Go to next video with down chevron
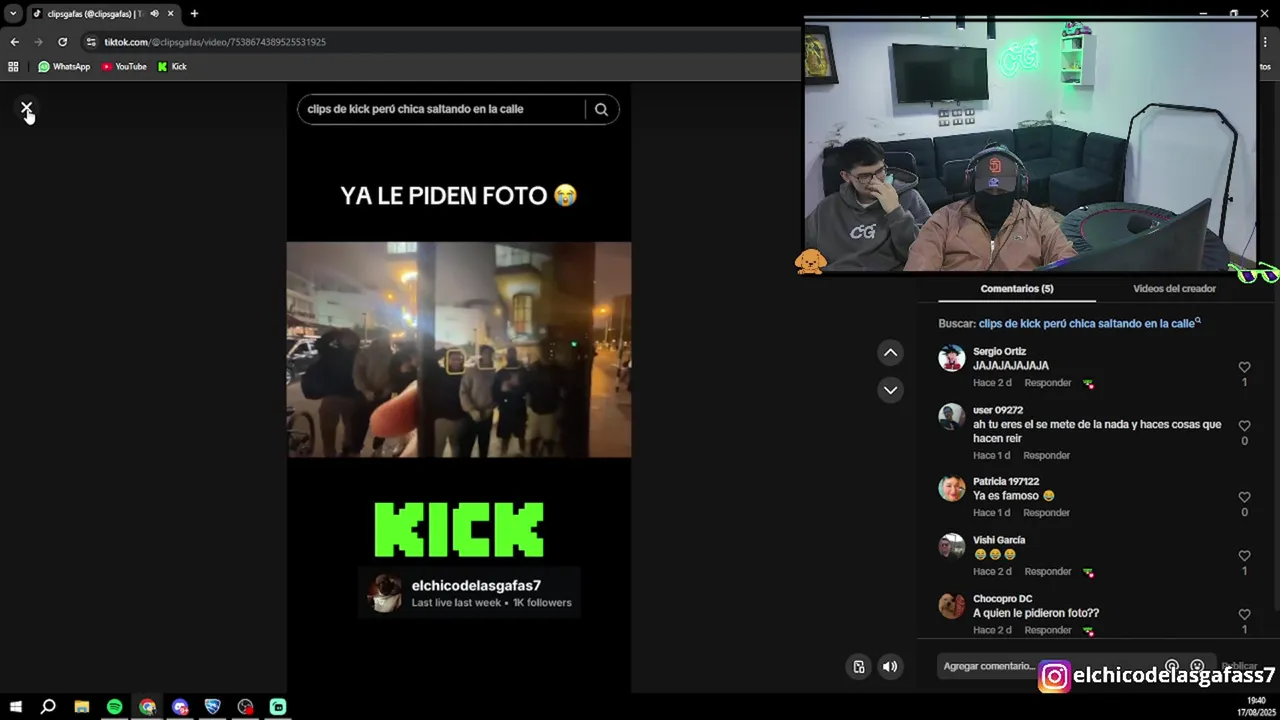The width and height of the screenshot is (1280, 720). click(x=890, y=390)
